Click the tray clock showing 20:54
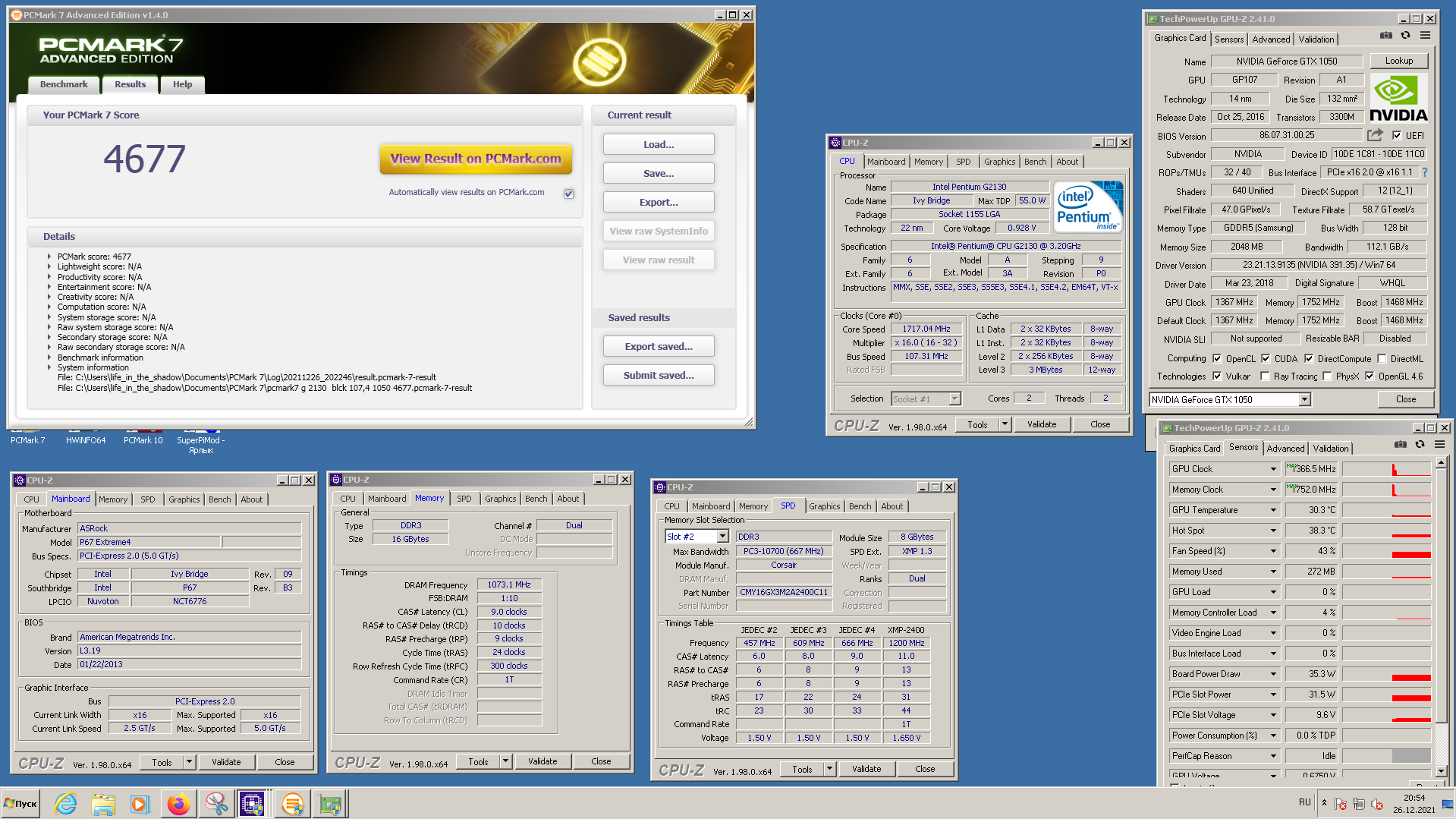The width and height of the screenshot is (1456, 819). [x=1414, y=798]
